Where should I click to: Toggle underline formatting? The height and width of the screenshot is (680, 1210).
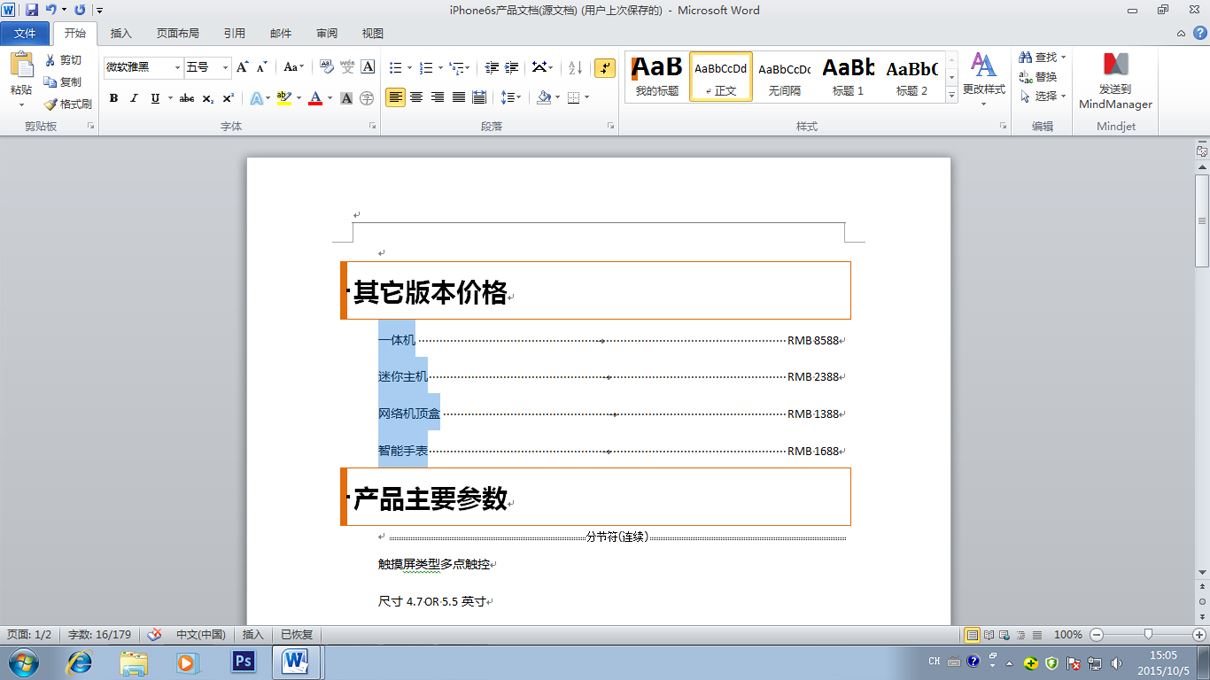(155, 98)
